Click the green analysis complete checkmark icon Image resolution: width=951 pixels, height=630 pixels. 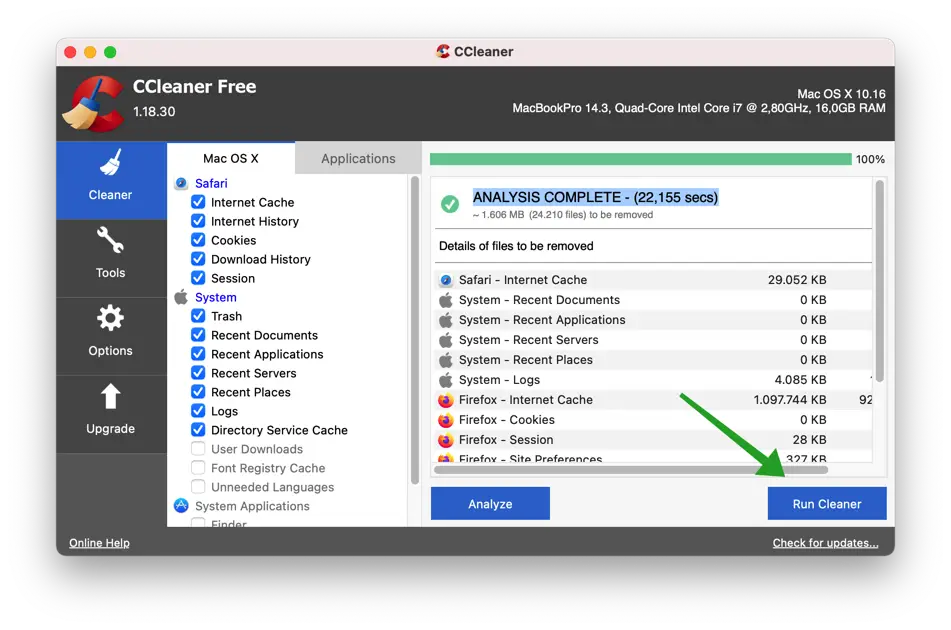point(450,204)
